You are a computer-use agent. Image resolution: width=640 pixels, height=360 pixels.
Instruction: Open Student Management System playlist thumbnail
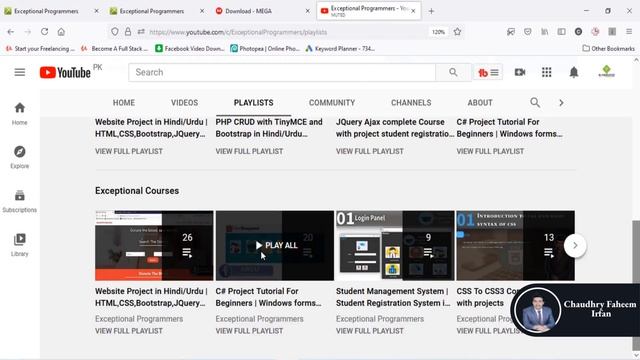395,245
